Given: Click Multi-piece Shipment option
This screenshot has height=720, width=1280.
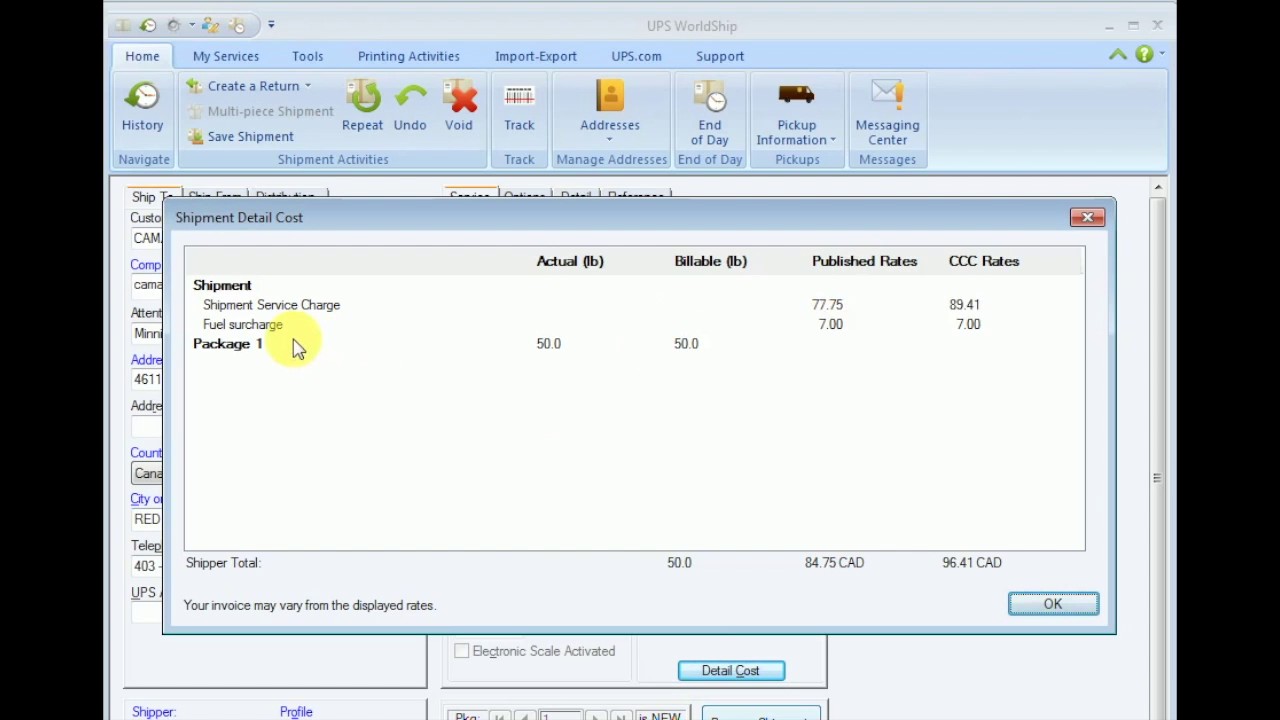Looking at the screenshot, I should tap(261, 111).
